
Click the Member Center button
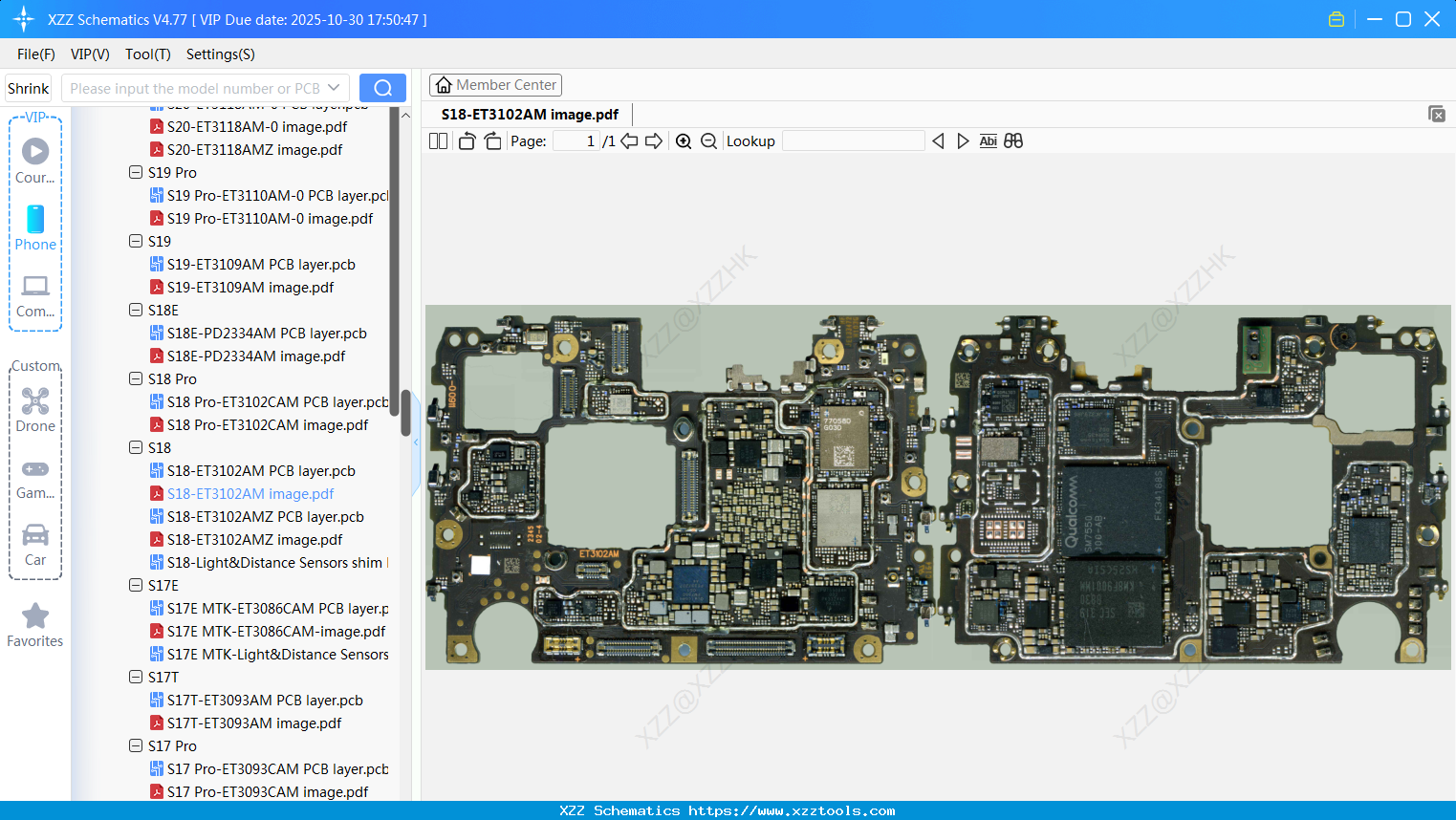(495, 84)
